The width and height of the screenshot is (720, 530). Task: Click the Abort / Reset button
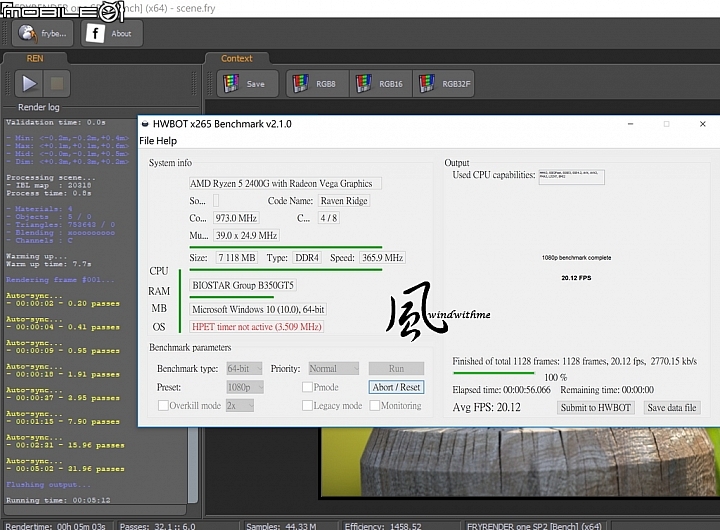tap(396, 387)
